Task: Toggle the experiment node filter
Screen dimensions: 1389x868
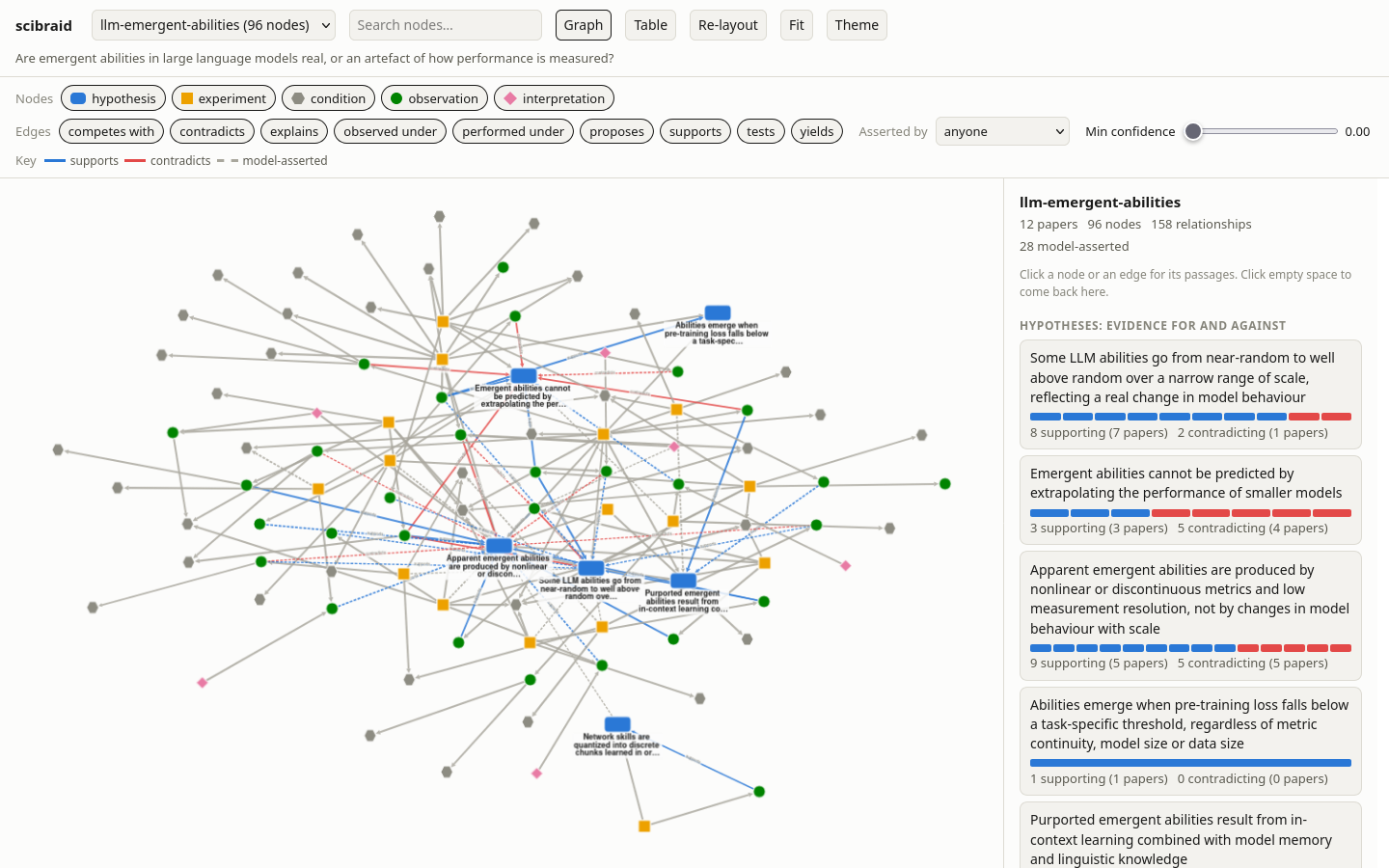Action: (x=224, y=98)
